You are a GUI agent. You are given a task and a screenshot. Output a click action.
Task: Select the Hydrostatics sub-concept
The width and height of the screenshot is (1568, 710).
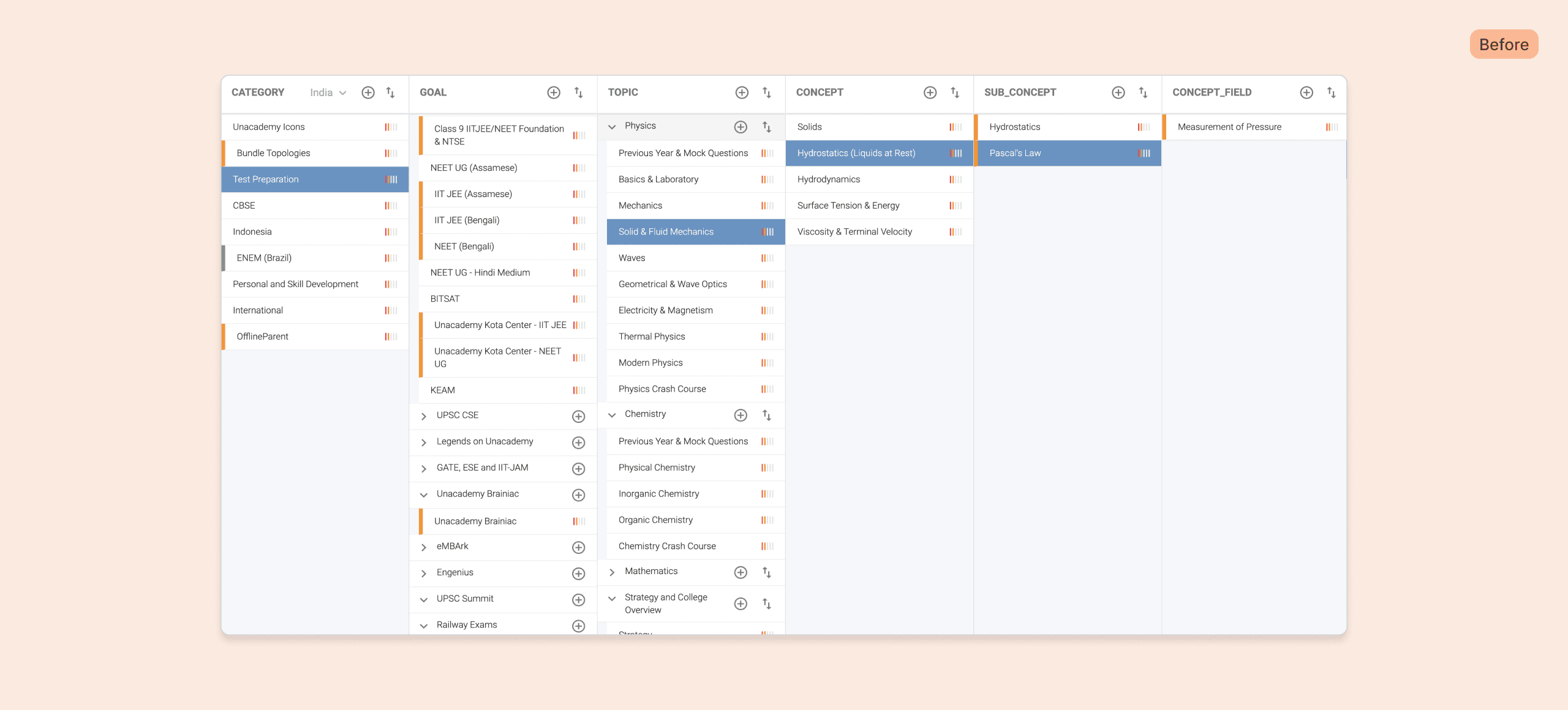(1014, 127)
